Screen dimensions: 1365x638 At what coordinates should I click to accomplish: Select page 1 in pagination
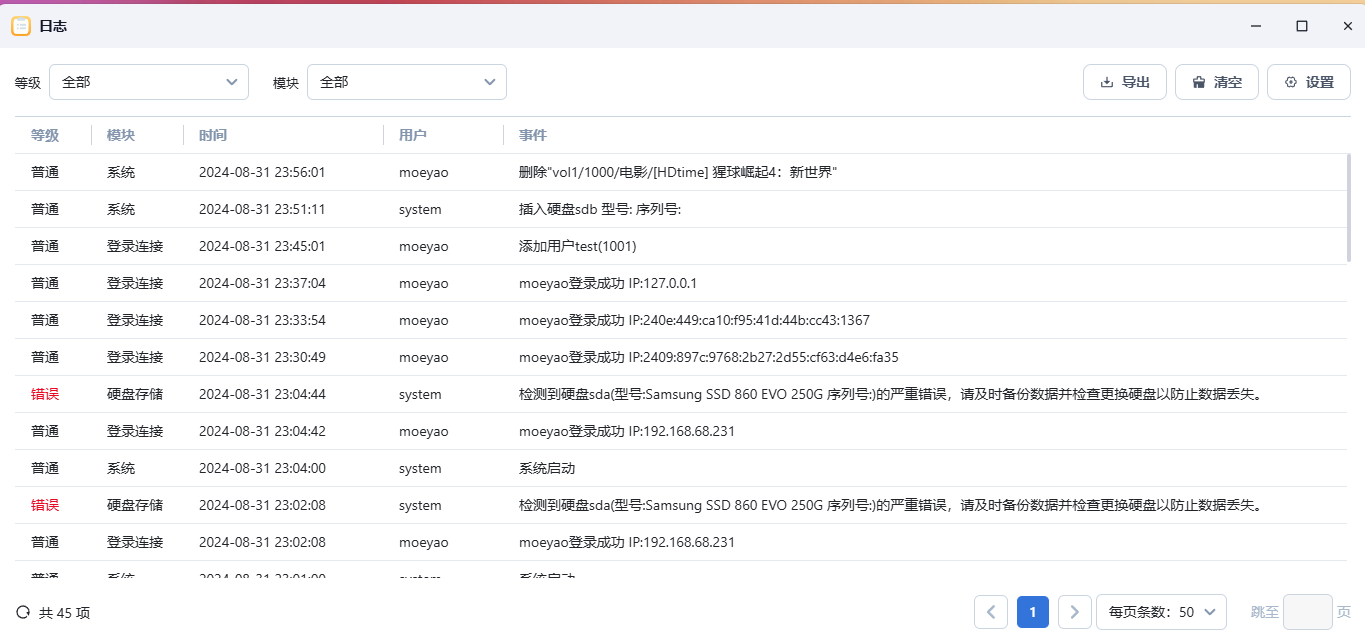1033,612
